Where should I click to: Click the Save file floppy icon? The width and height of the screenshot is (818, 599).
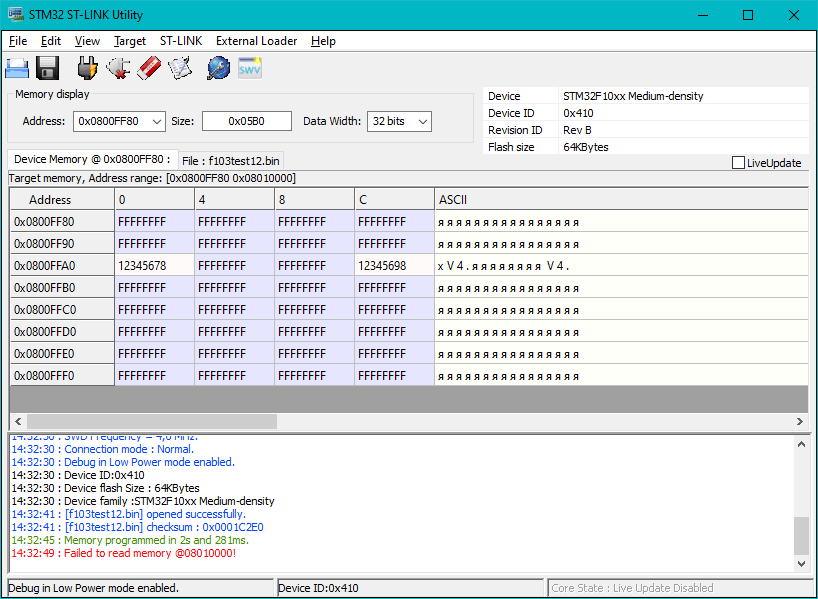[x=47, y=68]
